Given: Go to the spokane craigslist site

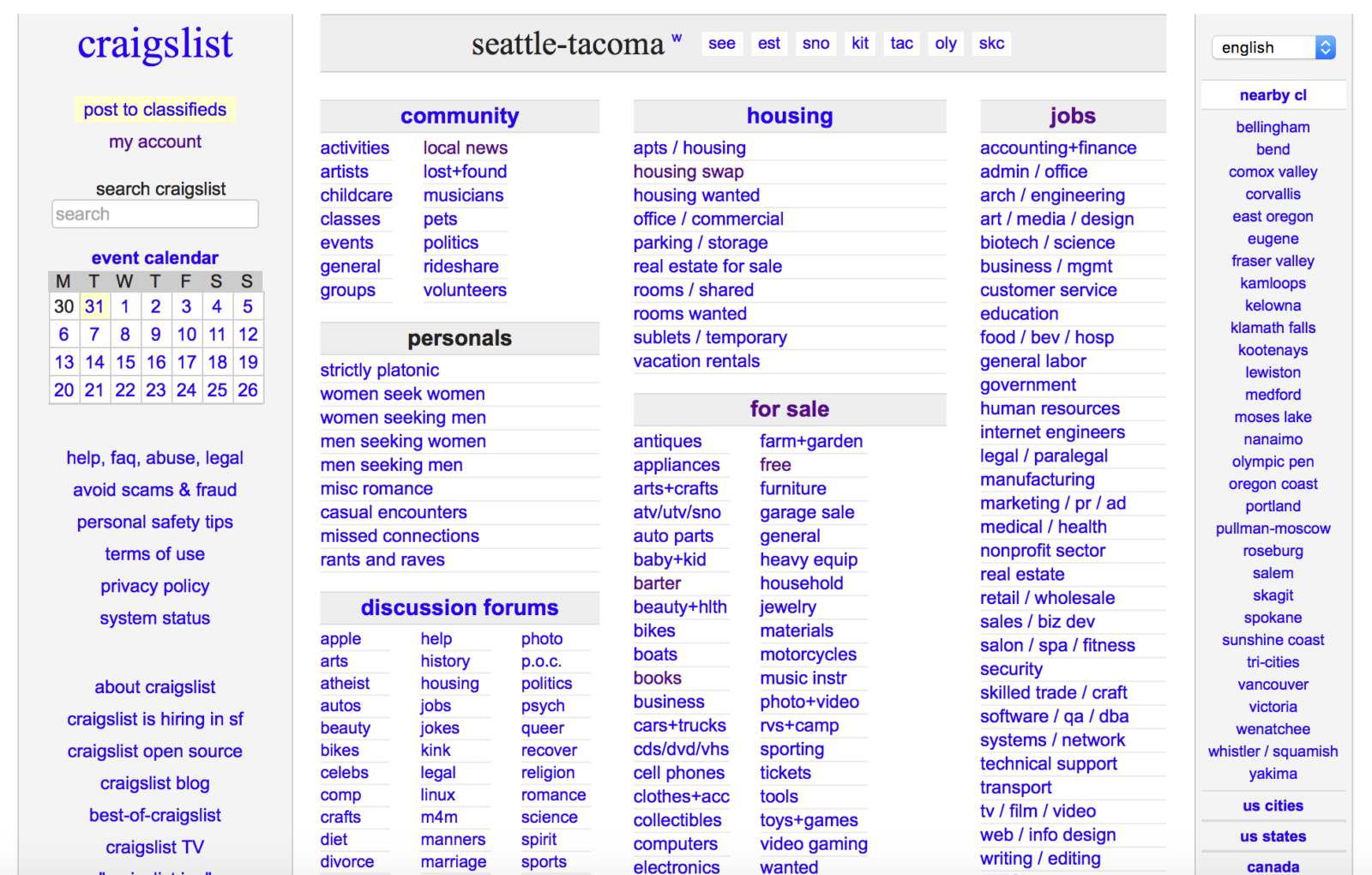Looking at the screenshot, I should [1273, 618].
